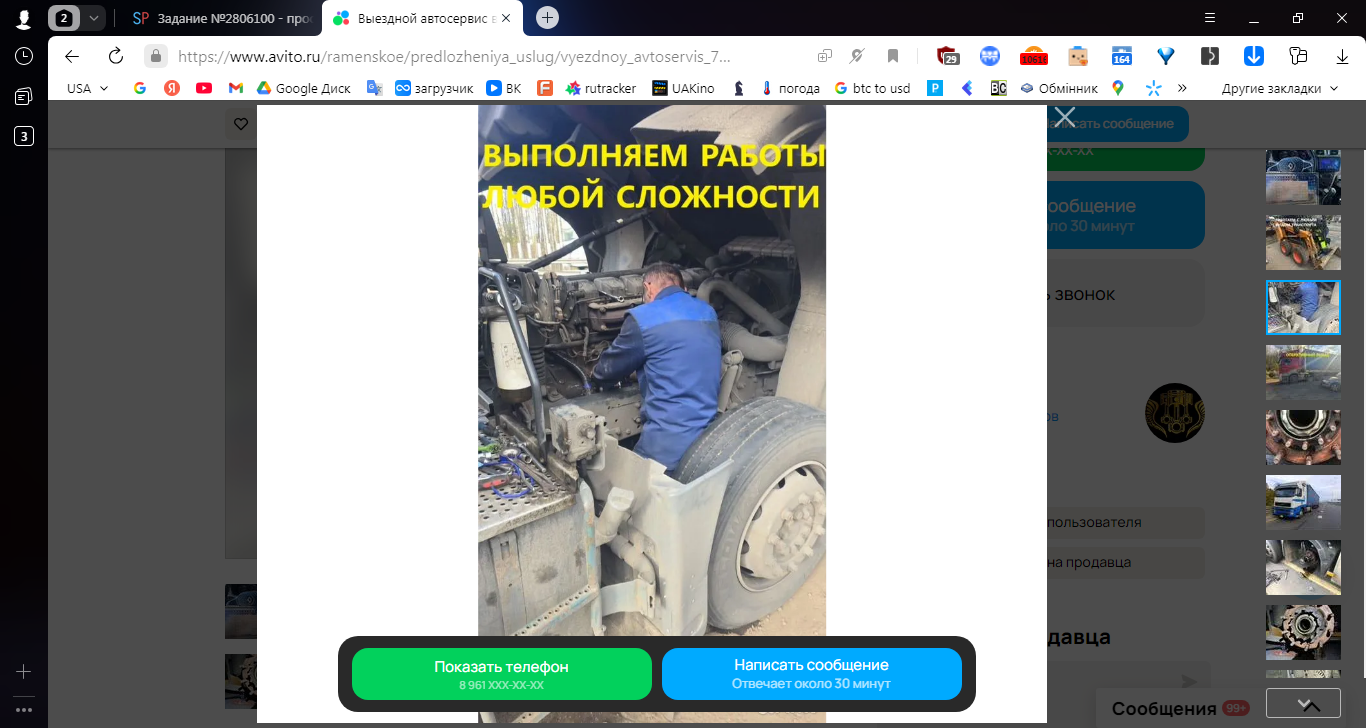Open the blue download-arrow extension icon
The image size is (1366, 728).
pos(1254,56)
